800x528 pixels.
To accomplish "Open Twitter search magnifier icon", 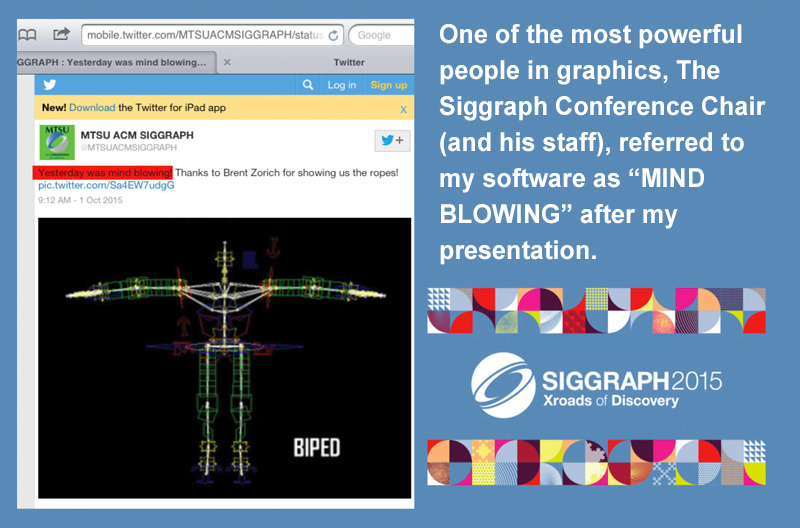I will (308, 85).
